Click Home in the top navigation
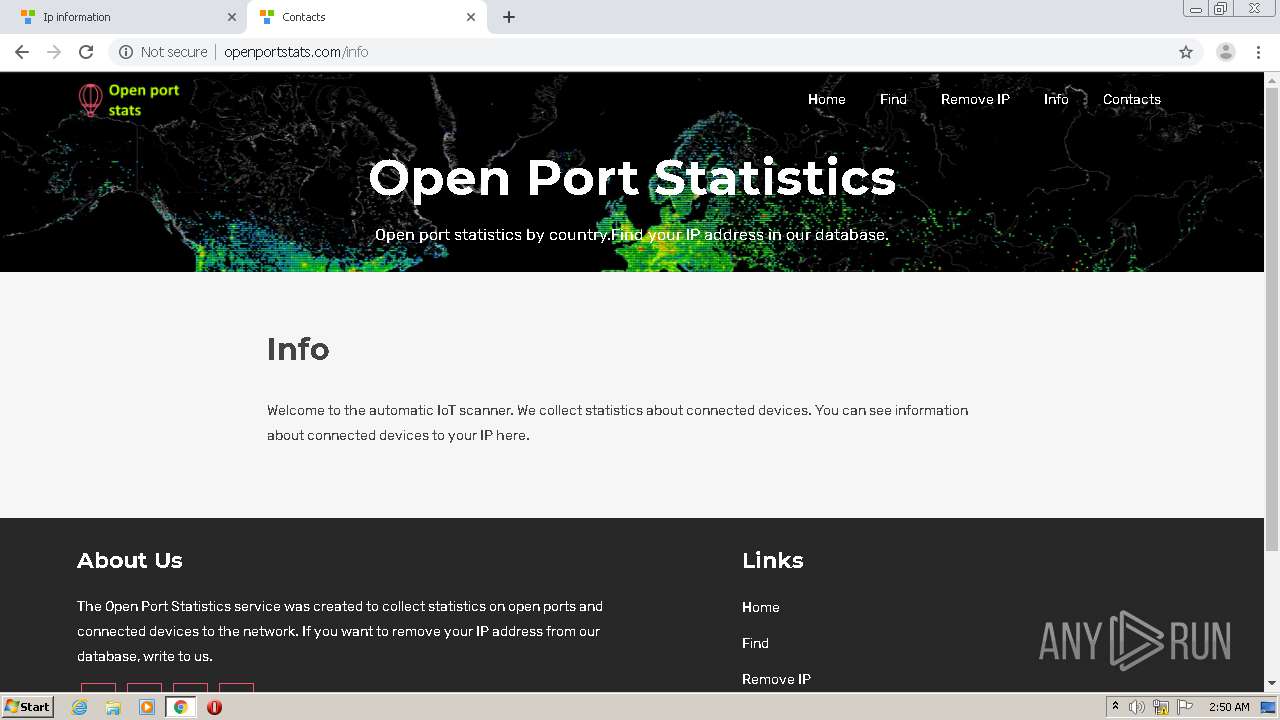 [827, 99]
